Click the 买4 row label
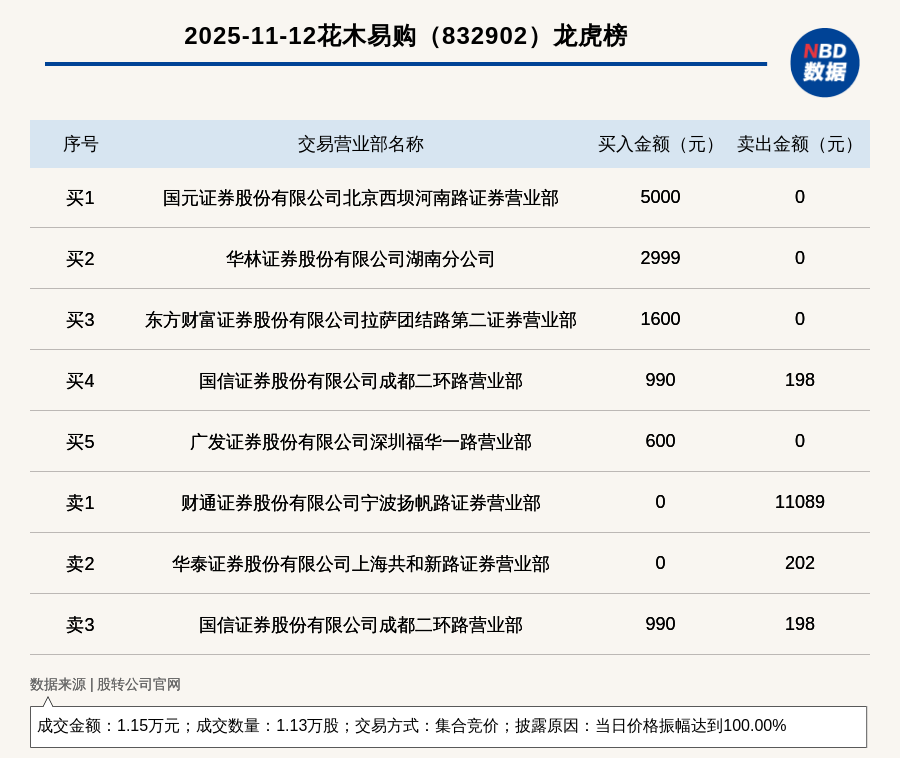Viewport: 900px width, 758px height. tap(80, 381)
